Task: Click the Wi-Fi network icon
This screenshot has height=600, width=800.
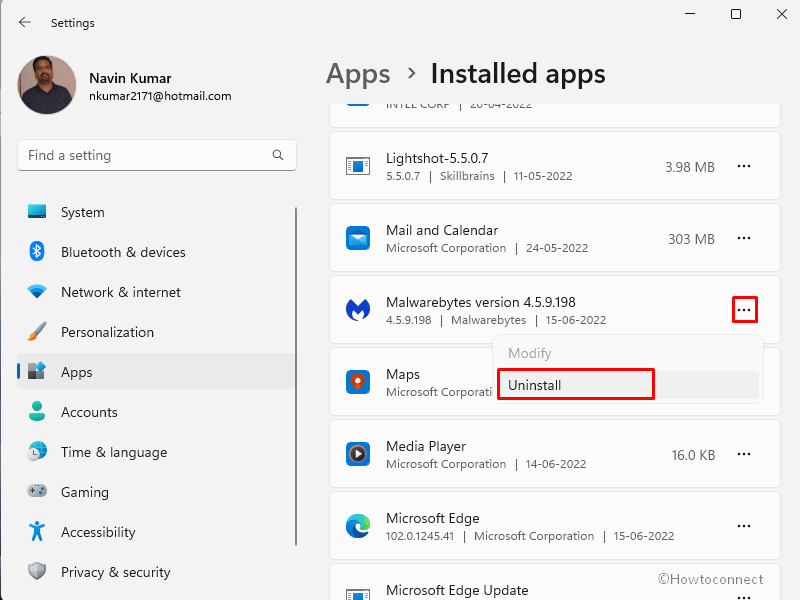Action: [37, 292]
